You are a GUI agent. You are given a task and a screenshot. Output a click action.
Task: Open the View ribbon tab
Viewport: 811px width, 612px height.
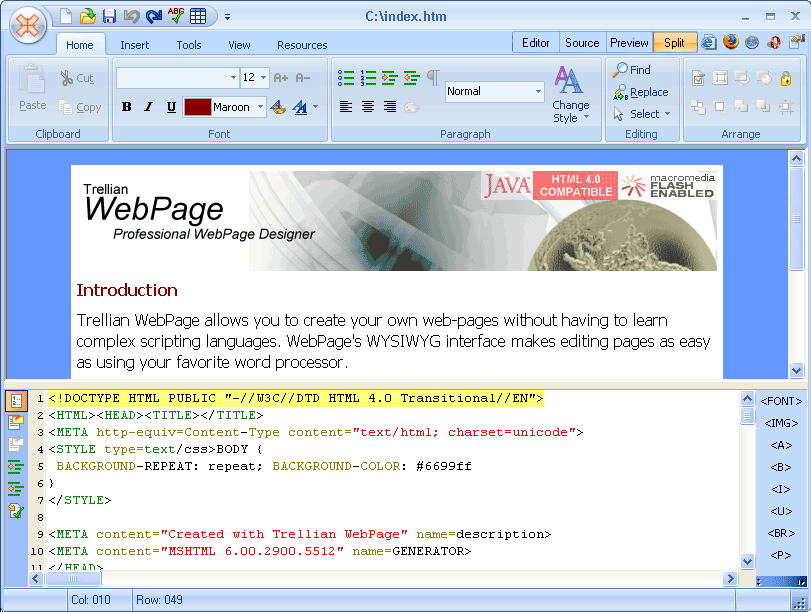[239, 45]
